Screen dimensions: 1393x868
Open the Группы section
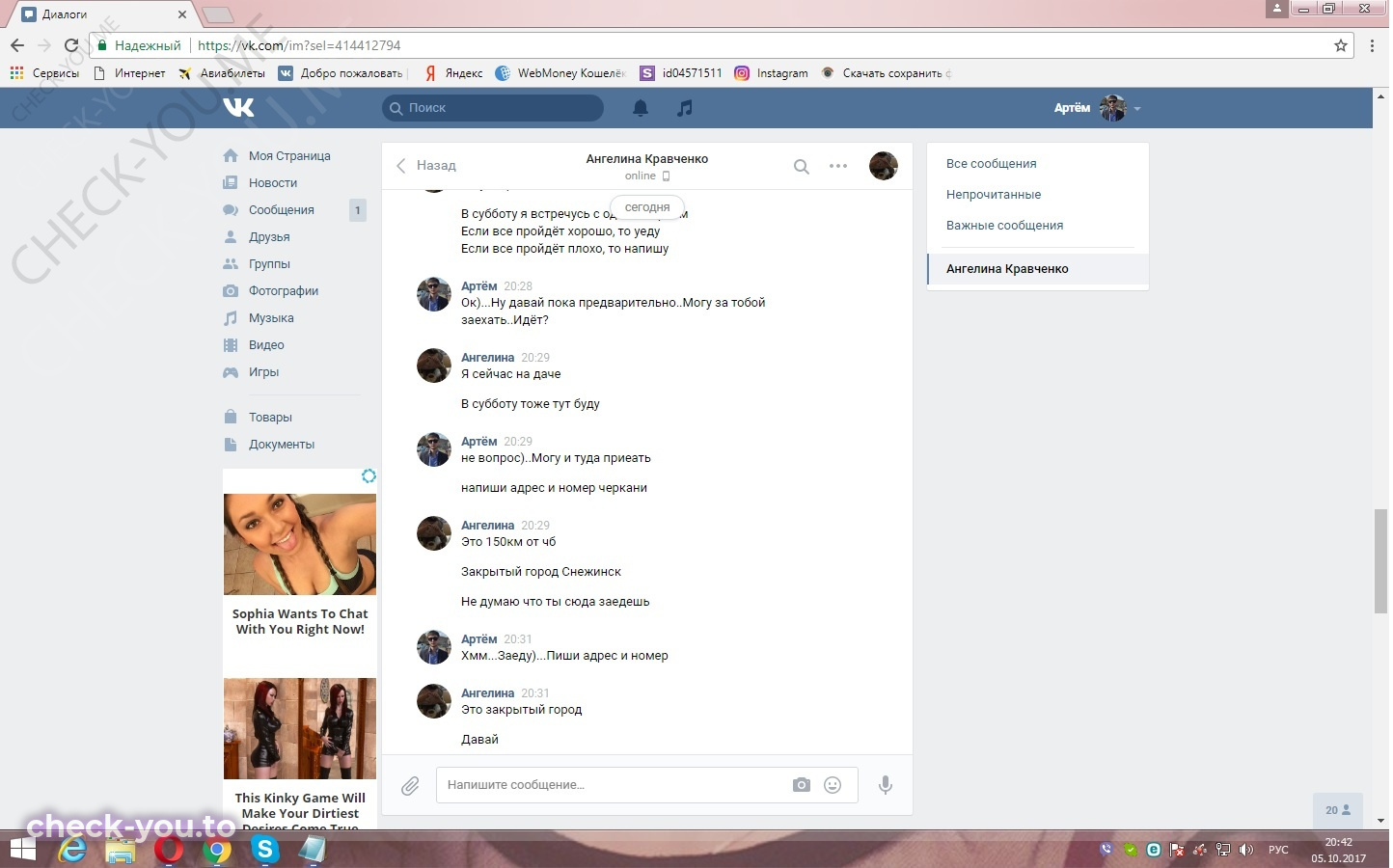(x=269, y=264)
